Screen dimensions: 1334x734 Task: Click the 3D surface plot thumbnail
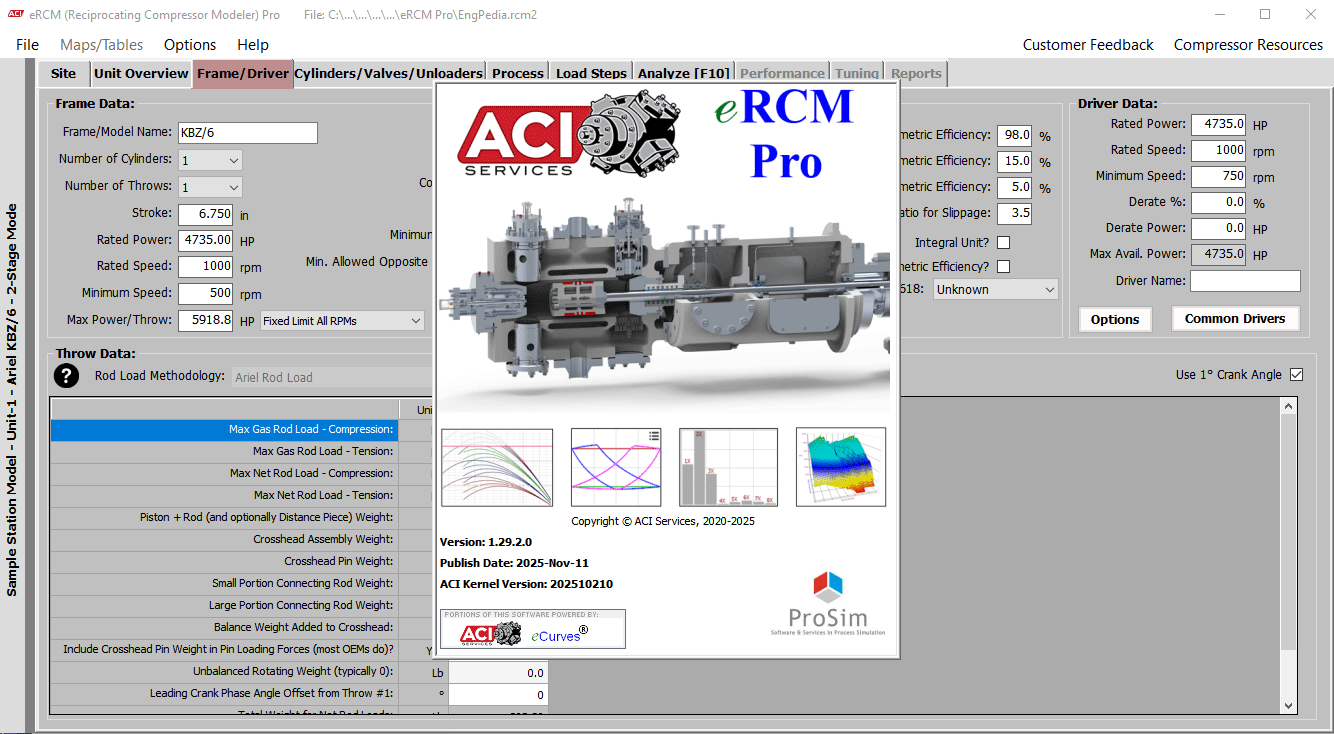[x=841, y=467]
